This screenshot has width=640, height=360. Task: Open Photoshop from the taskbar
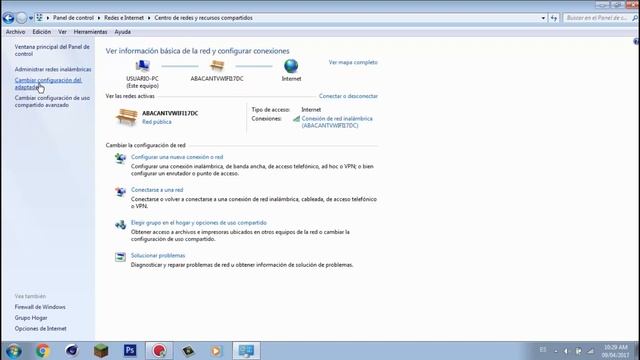(x=130, y=351)
